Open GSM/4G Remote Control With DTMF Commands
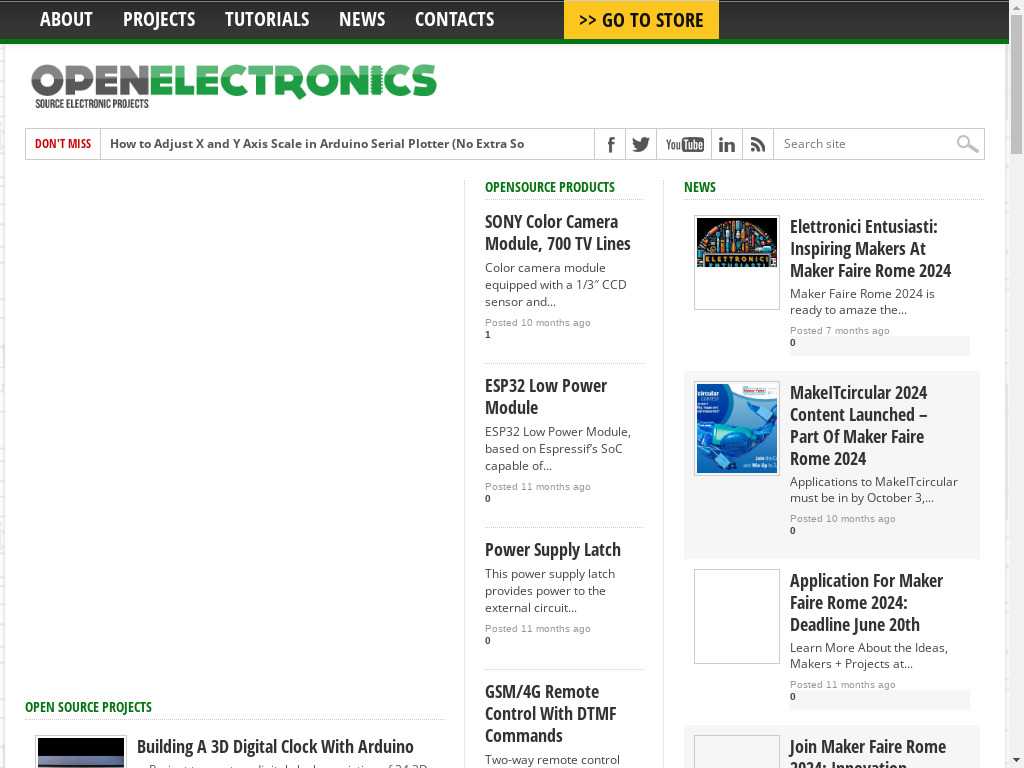 [551, 714]
